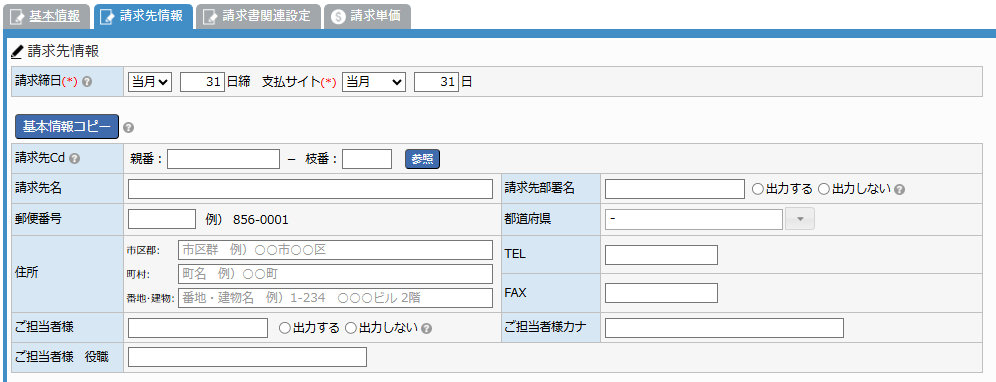Select 出力しない for 請求先部署名

click(823, 189)
